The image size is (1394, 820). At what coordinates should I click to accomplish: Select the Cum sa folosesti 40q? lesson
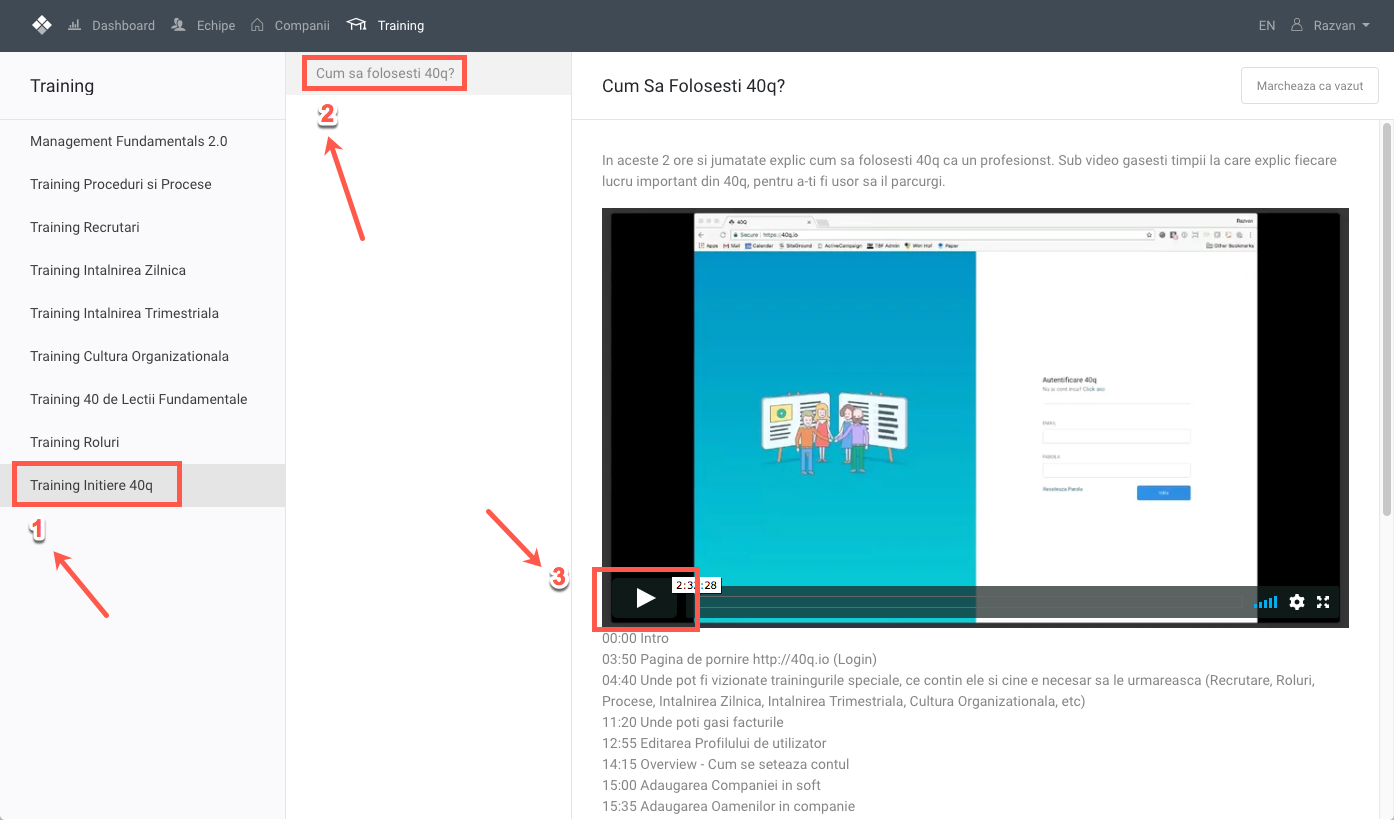(385, 73)
